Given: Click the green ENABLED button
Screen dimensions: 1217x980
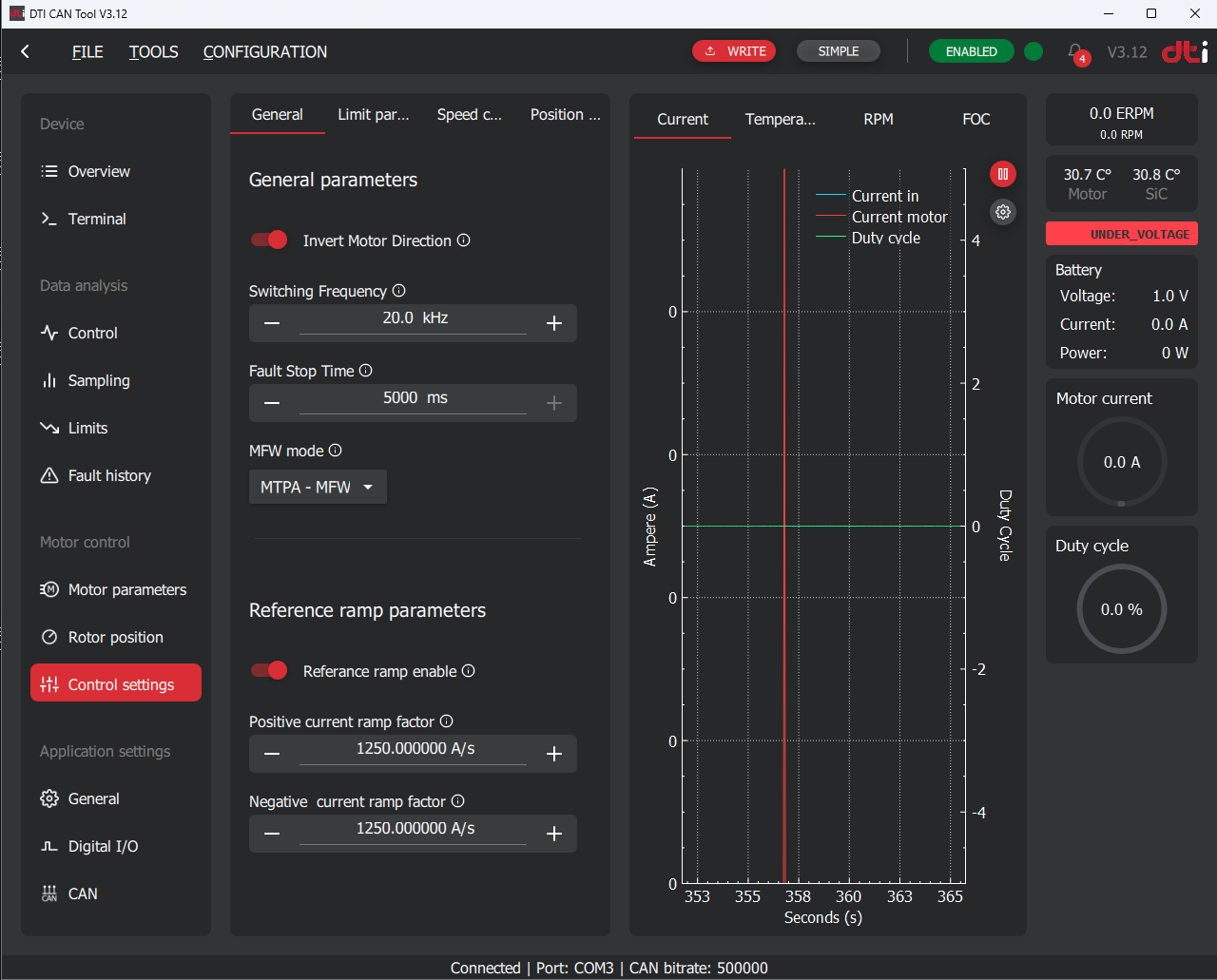Looking at the screenshot, I should (972, 51).
